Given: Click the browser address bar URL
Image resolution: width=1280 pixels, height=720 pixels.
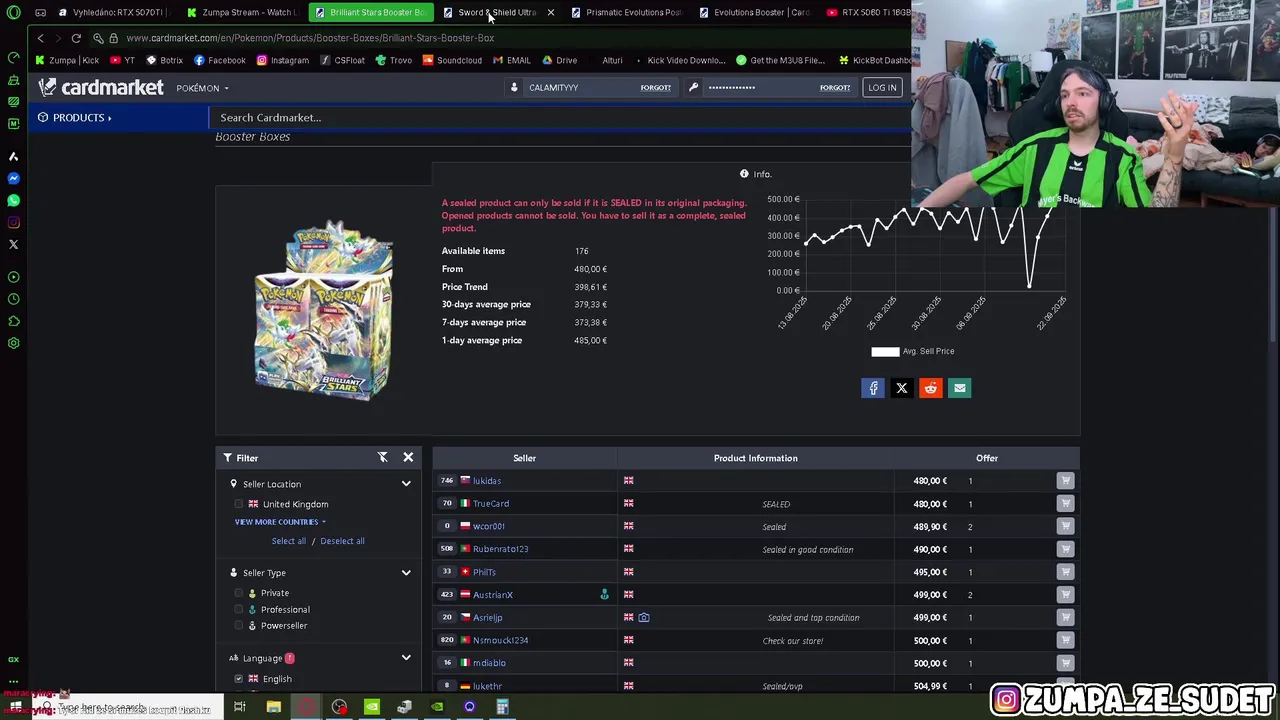Looking at the screenshot, I should click(x=310, y=38).
